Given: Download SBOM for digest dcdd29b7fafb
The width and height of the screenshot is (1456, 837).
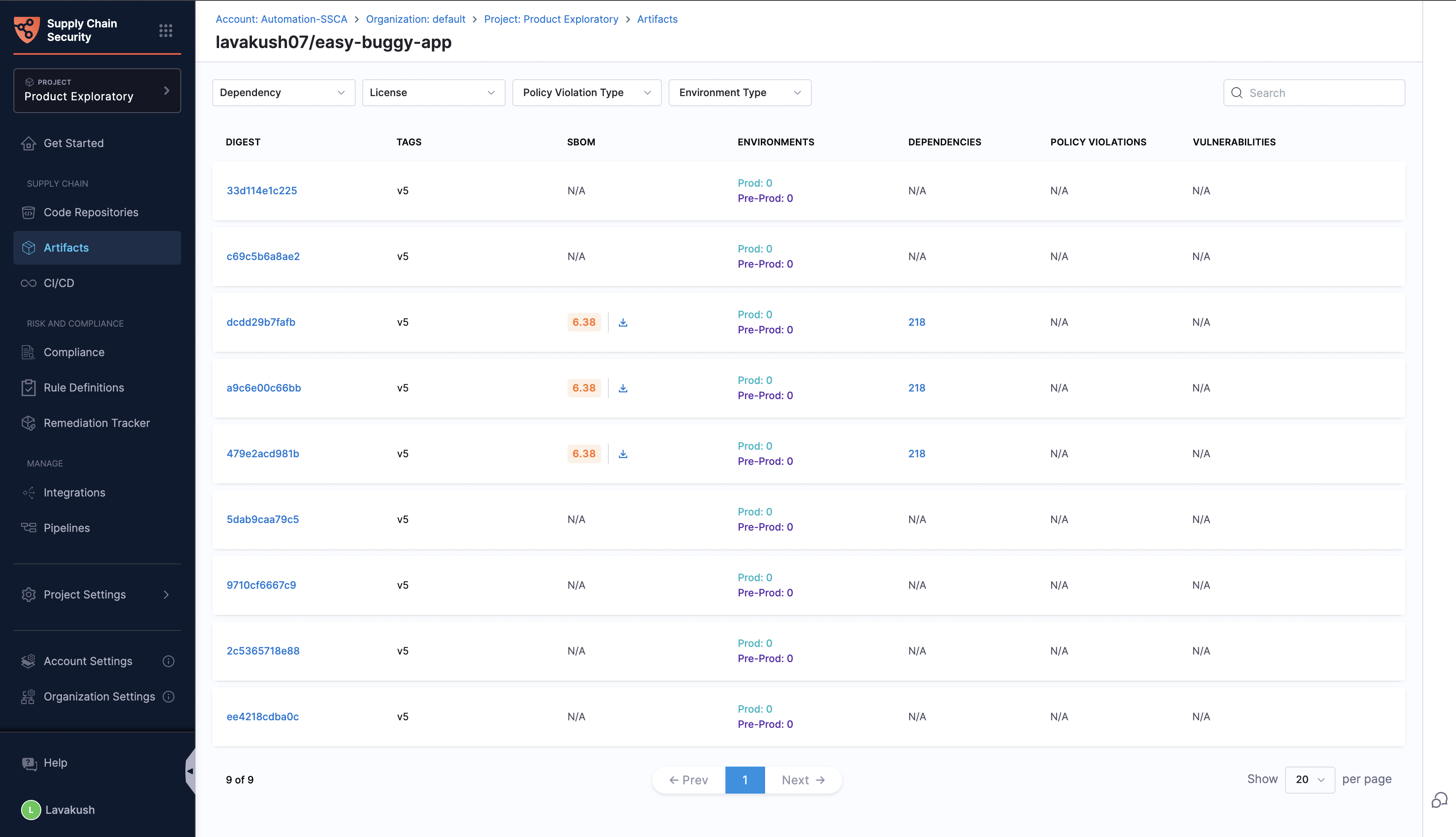Looking at the screenshot, I should 623,322.
